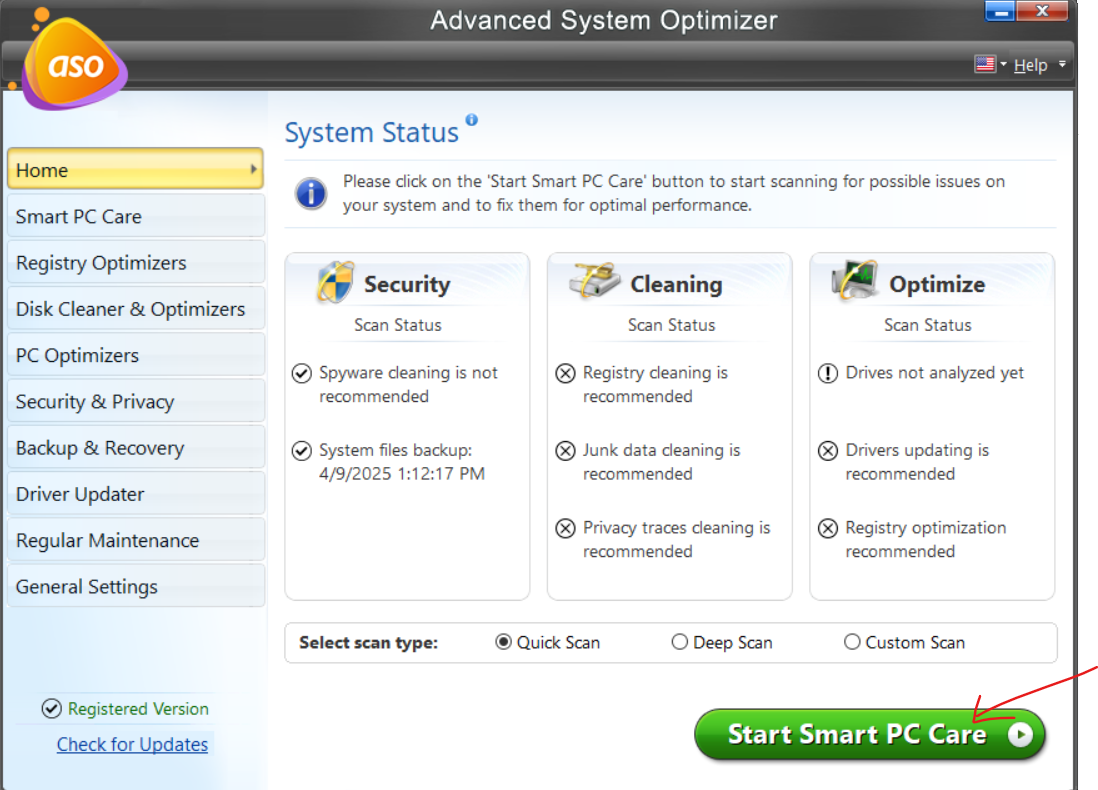This screenshot has height=790, width=1098.
Task: Select the Deep Scan option
Action: click(x=680, y=642)
